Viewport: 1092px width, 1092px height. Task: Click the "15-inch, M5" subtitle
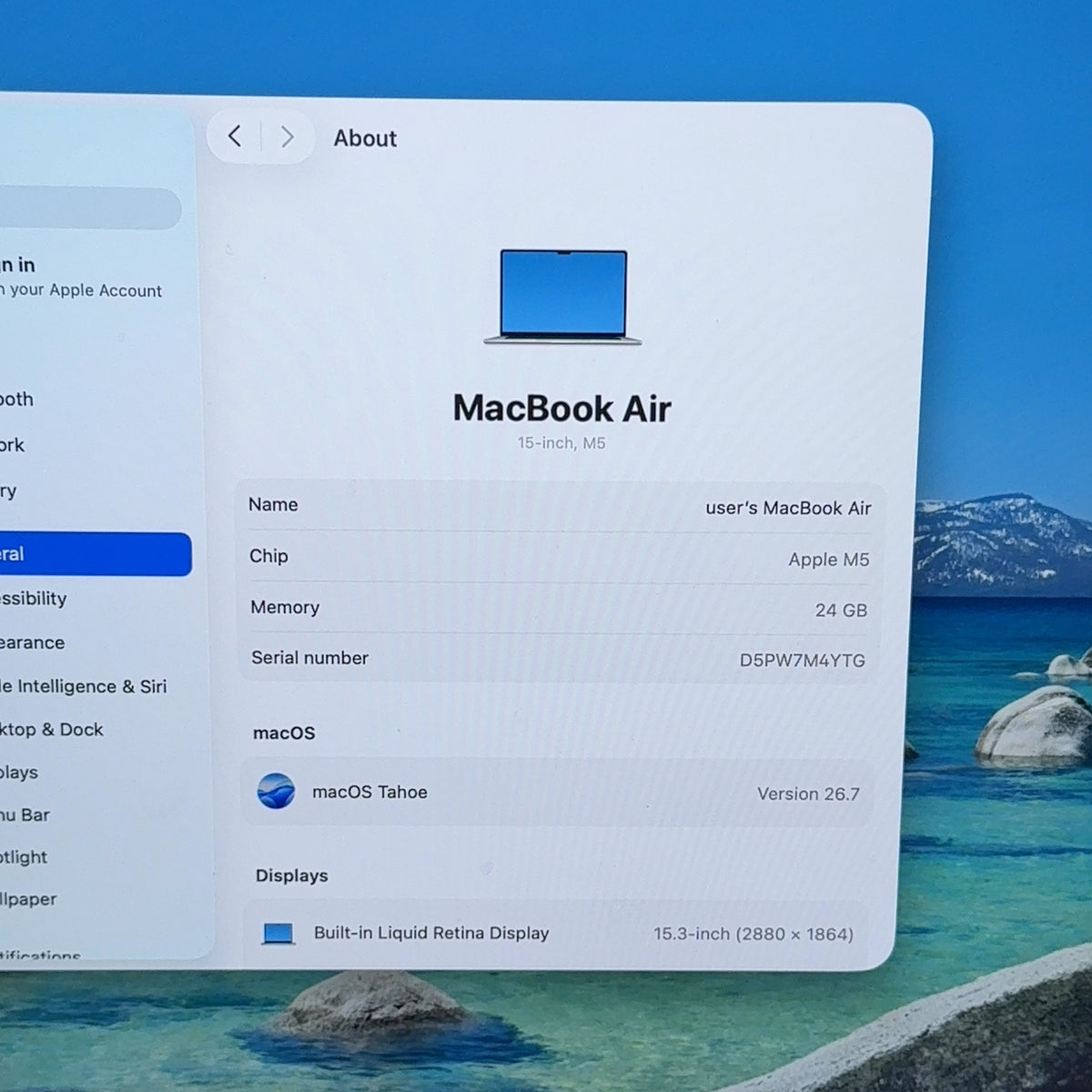[x=561, y=443]
